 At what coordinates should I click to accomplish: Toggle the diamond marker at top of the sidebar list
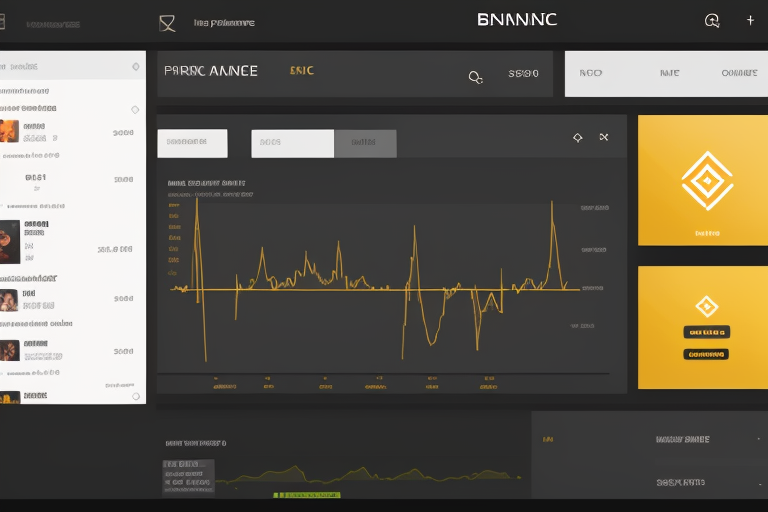coord(135,67)
